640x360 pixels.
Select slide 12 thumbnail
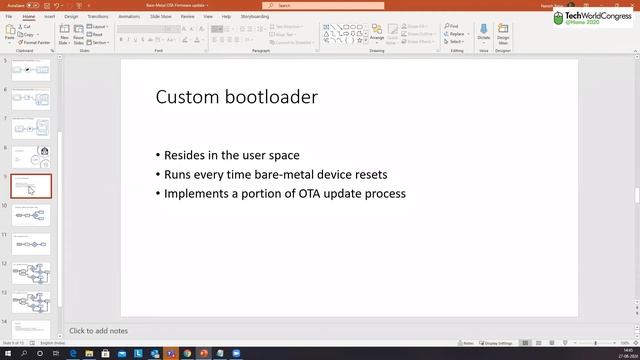pos(31,273)
